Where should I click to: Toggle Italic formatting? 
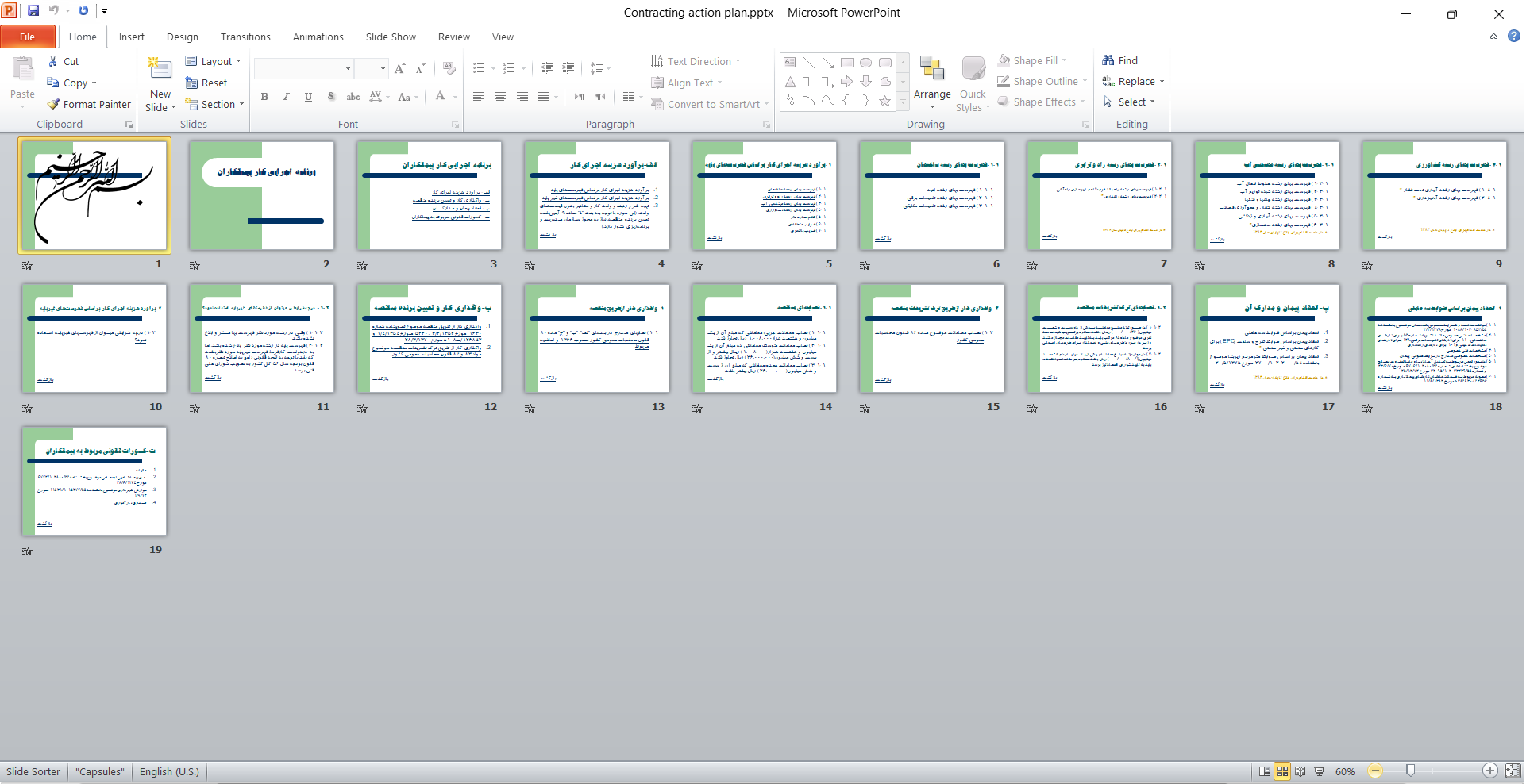(286, 97)
